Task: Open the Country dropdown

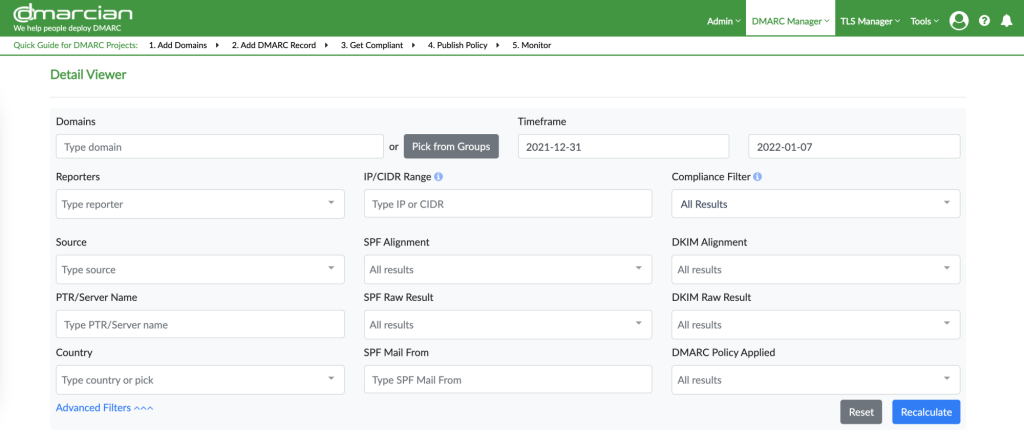Action: (200, 379)
